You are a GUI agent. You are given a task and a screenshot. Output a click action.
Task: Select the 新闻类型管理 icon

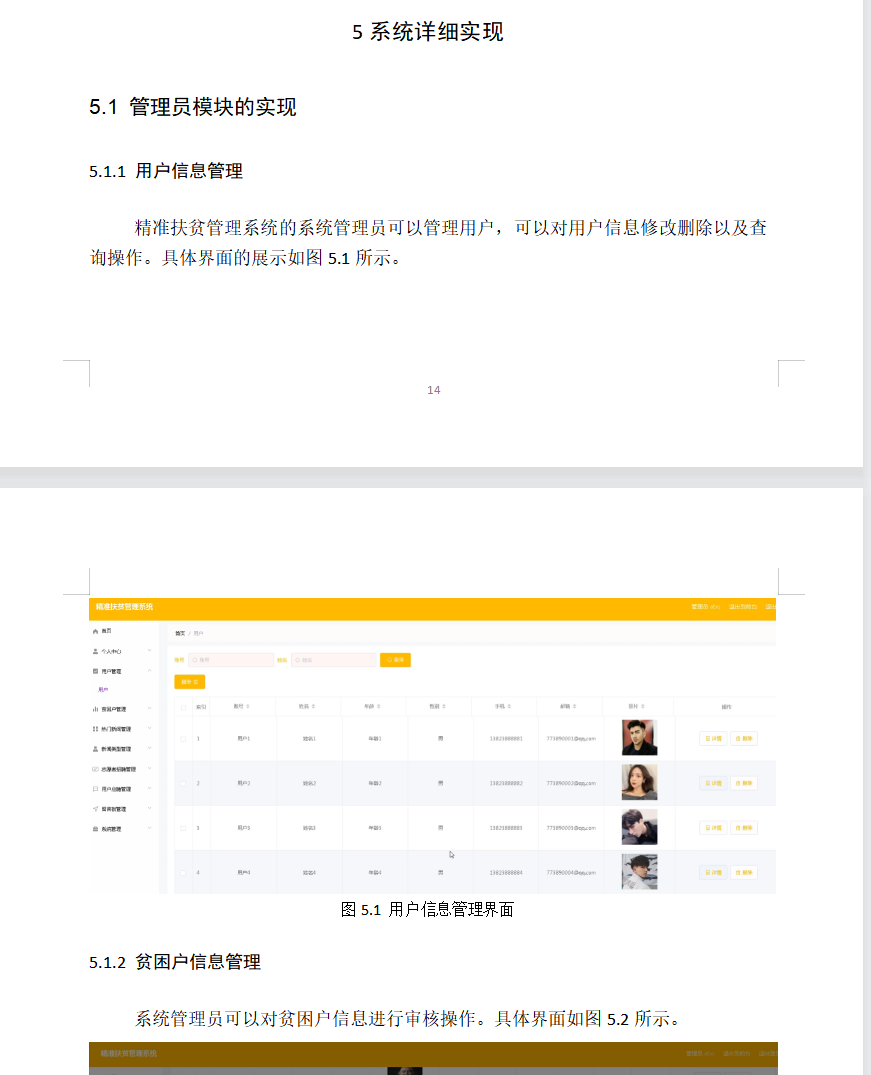coord(95,748)
